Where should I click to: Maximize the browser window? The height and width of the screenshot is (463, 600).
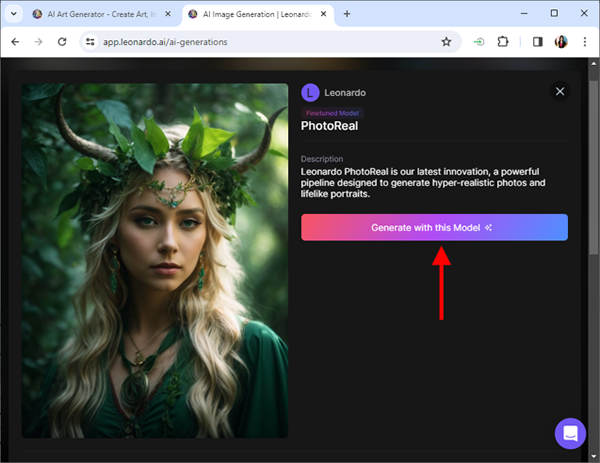click(x=554, y=13)
